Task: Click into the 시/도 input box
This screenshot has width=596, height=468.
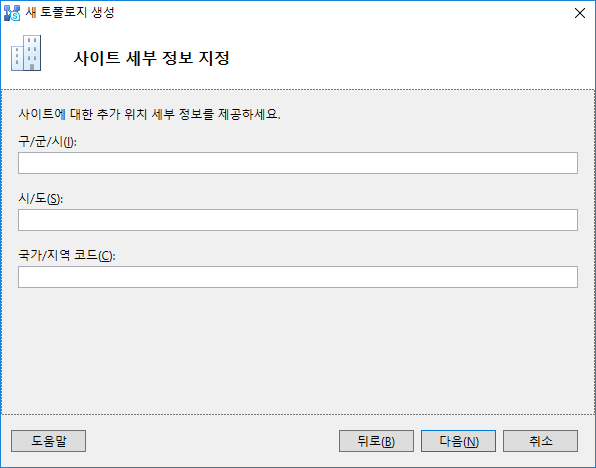Action: pos(298,220)
